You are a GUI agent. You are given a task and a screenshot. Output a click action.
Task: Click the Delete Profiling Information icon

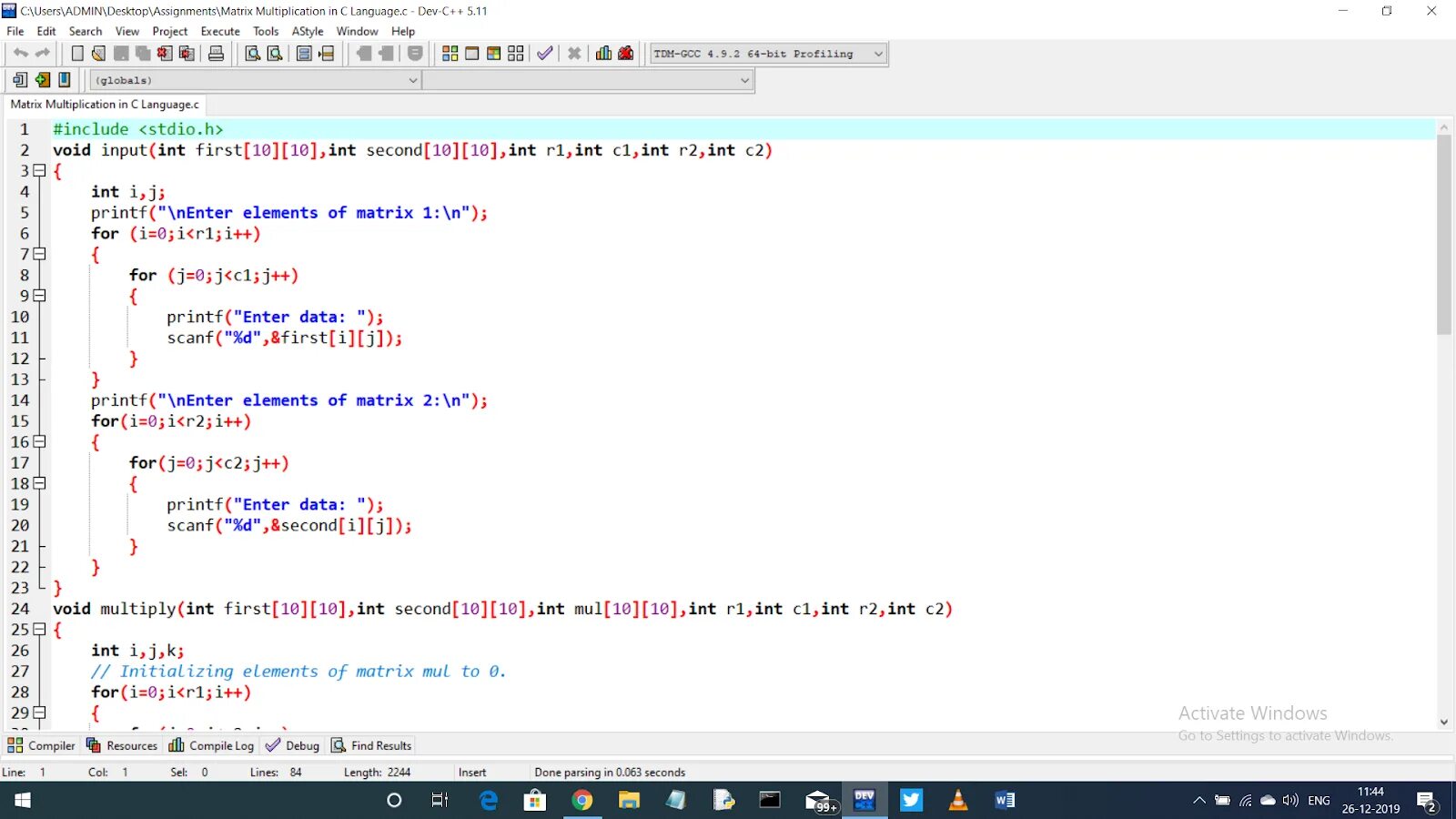[626, 54]
